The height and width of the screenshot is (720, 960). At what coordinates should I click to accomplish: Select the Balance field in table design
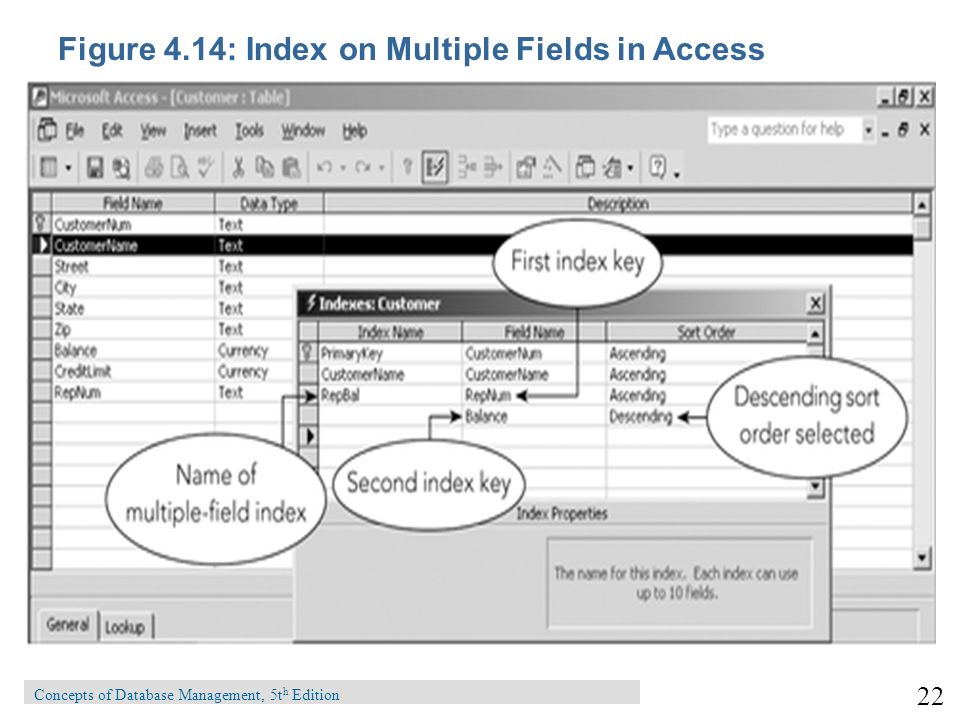click(x=133, y=350)
